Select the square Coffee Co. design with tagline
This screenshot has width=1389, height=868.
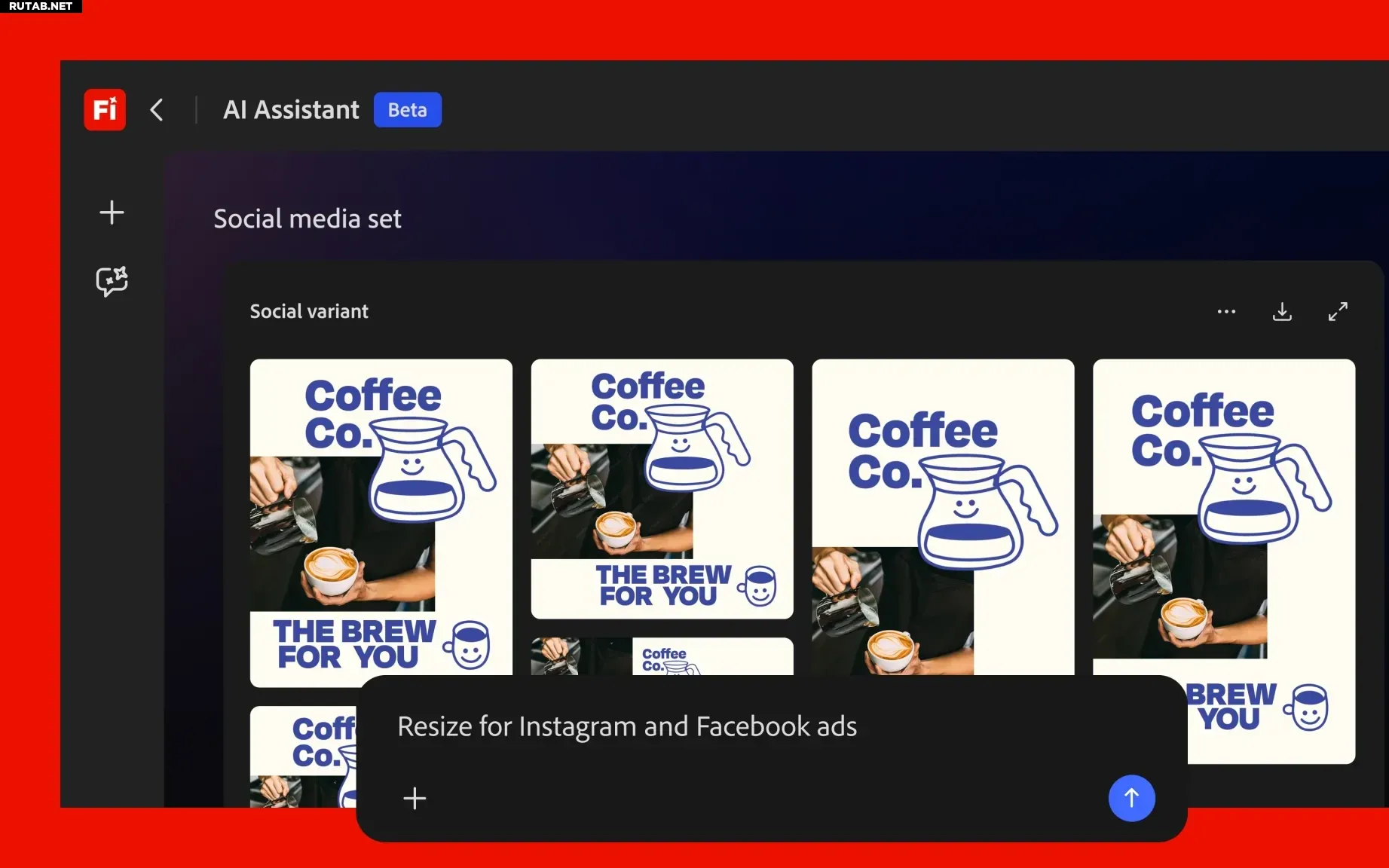[662, 488]
